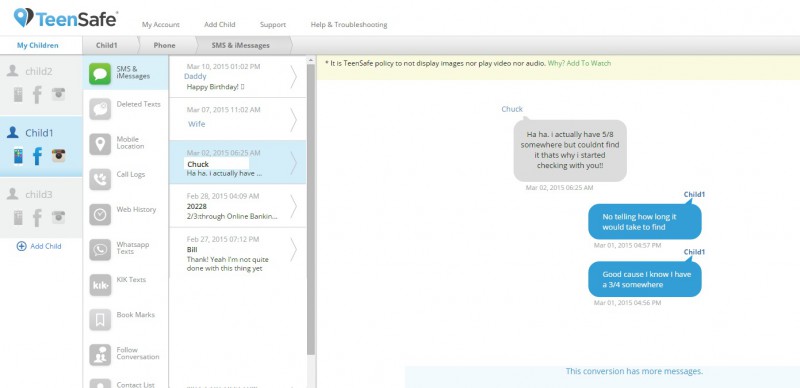Select the Child1 profile name

(39, 133)
